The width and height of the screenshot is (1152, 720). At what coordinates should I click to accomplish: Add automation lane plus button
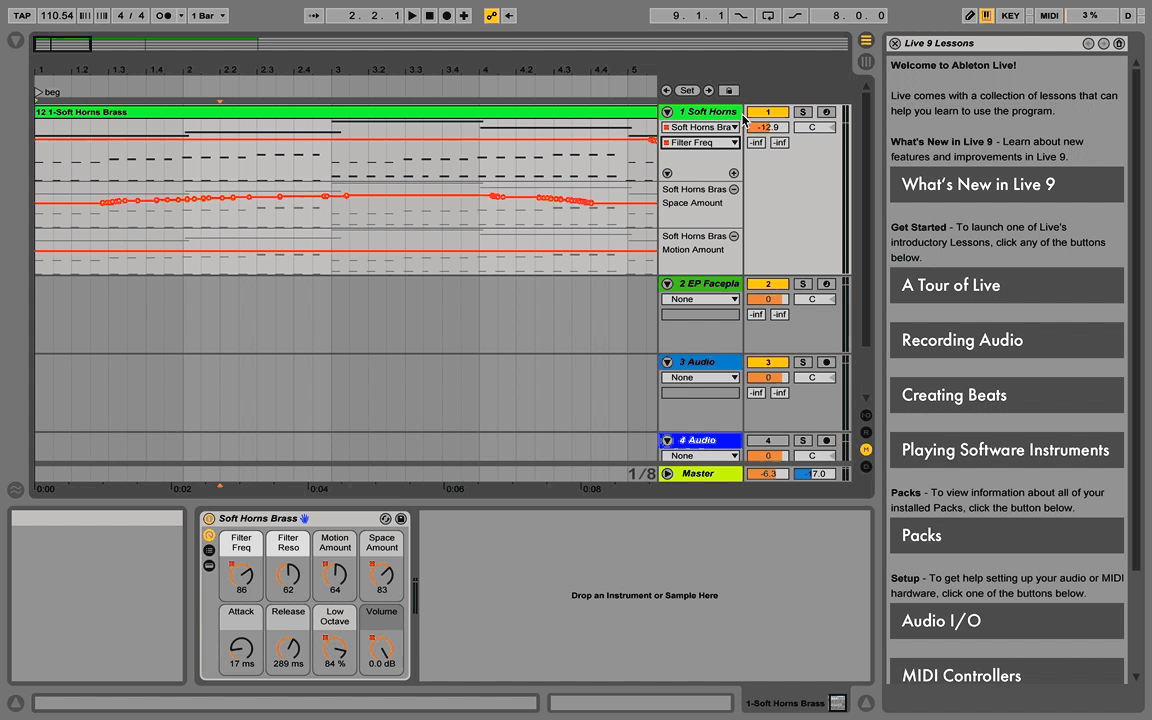pyautogui.click(x=733, y=173)
